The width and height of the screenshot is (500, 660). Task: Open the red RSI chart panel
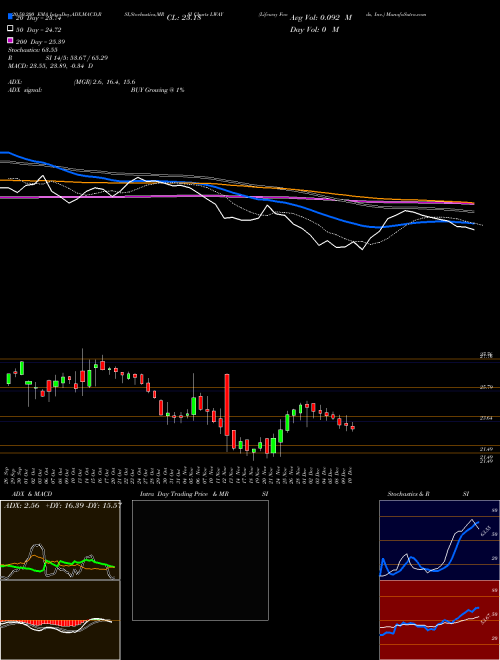pyautogui.click(x=439, y=620)
